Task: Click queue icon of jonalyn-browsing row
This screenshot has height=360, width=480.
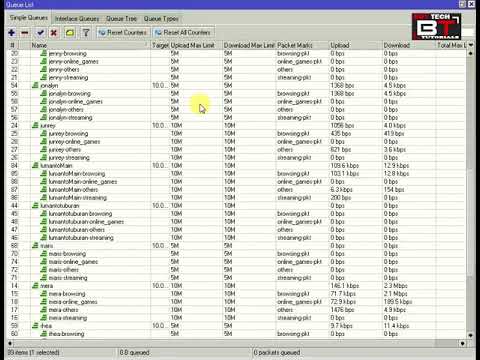Action: coord(44,93)
